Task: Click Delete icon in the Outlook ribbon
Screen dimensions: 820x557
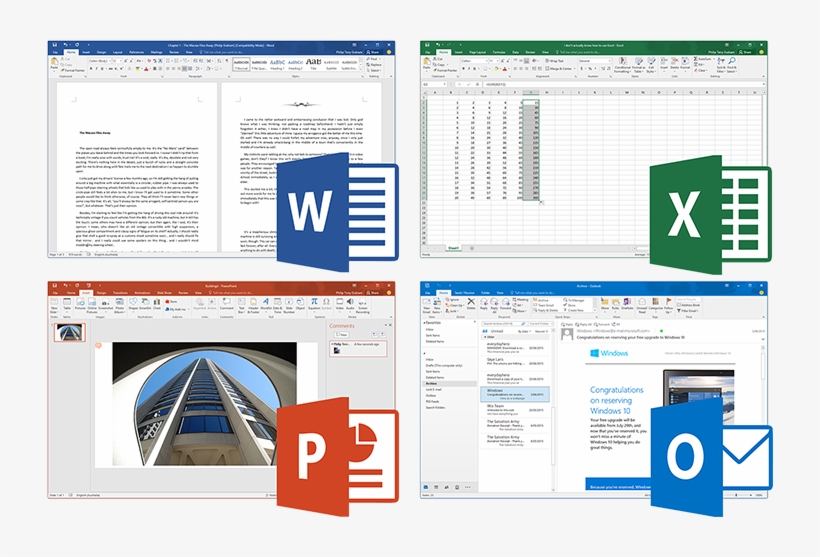Action: [471, 304]
